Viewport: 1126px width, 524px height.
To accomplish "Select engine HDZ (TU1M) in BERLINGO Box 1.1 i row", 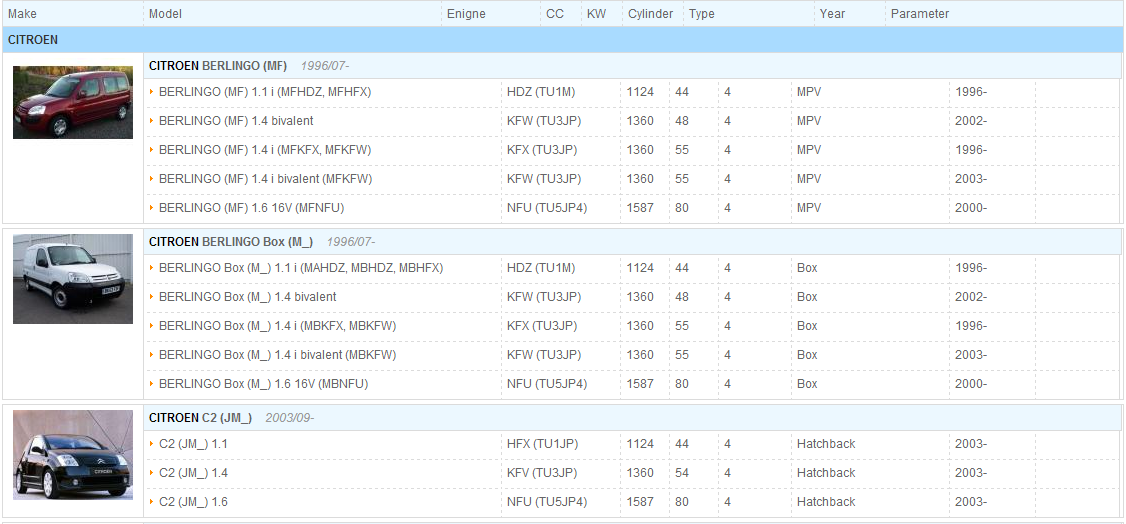I will tap(541, 268).
